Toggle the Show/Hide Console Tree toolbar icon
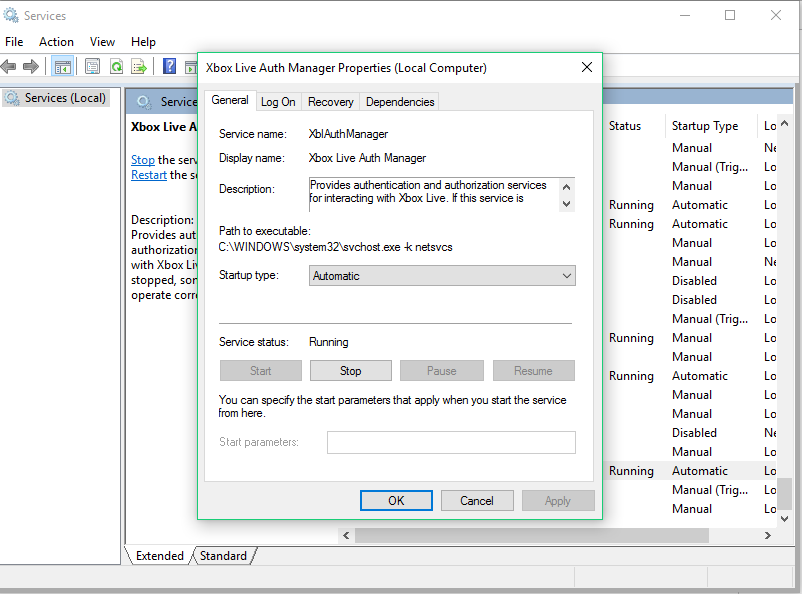The height and width of the screenshot is (594, 802). pos(63,67)
